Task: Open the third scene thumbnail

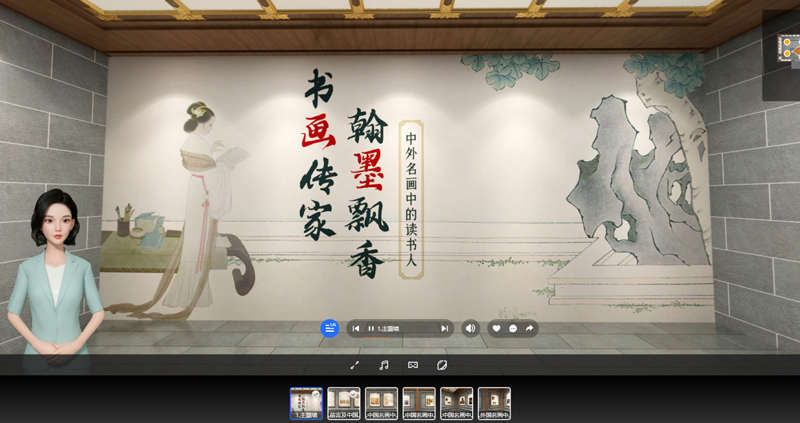Action: 382,403
